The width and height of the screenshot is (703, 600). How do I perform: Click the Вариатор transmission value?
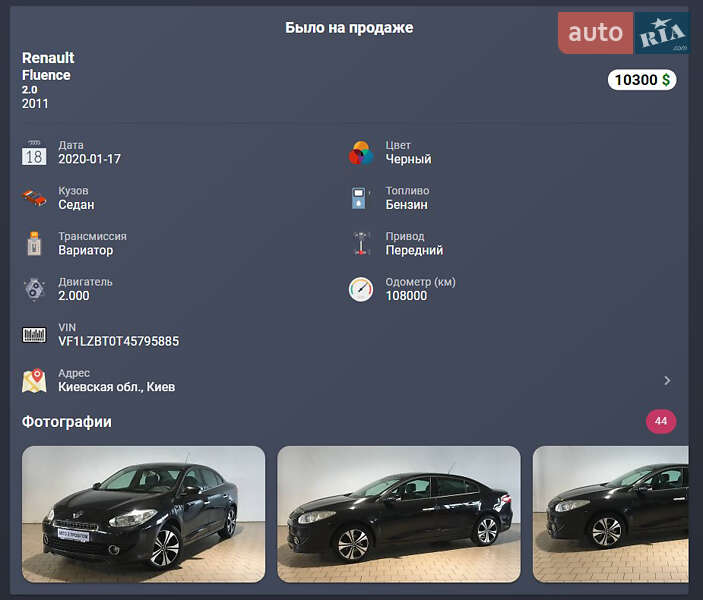coord(86,250)
